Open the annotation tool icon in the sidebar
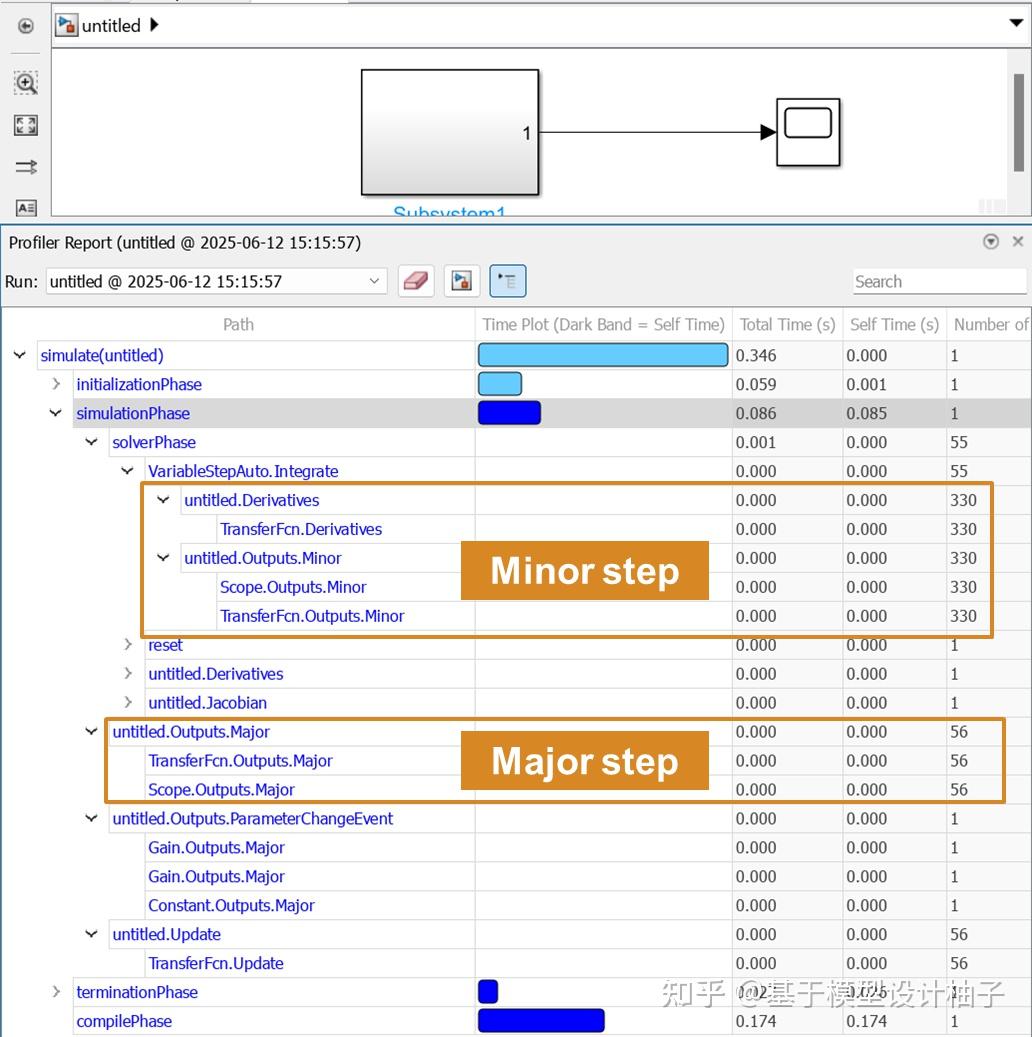 point(25,208)
